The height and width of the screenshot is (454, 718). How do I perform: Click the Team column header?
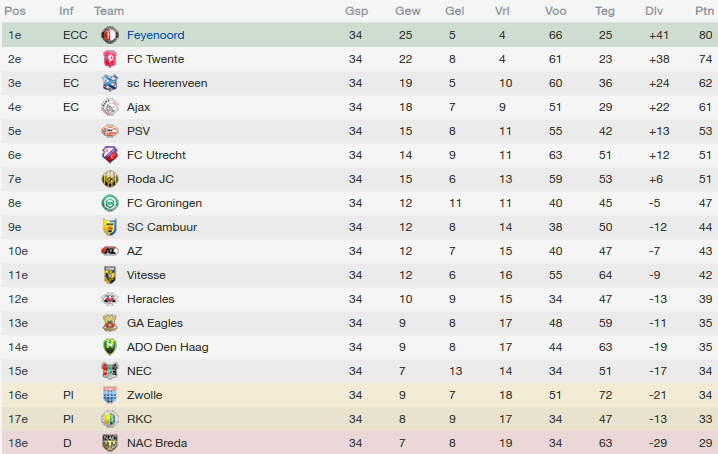[109, 11]
